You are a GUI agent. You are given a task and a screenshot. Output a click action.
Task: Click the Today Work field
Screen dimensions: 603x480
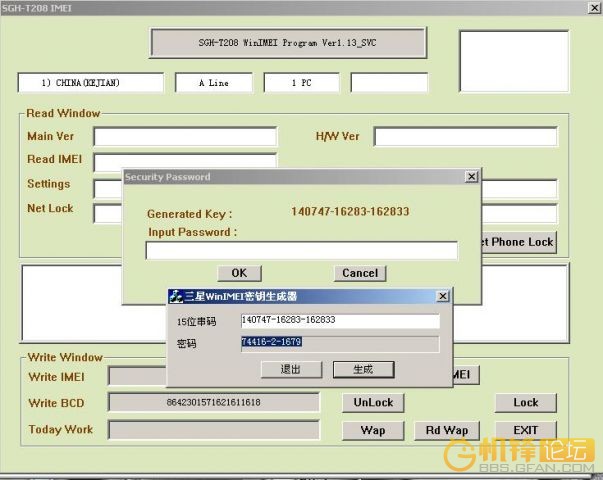click(214, 430)
